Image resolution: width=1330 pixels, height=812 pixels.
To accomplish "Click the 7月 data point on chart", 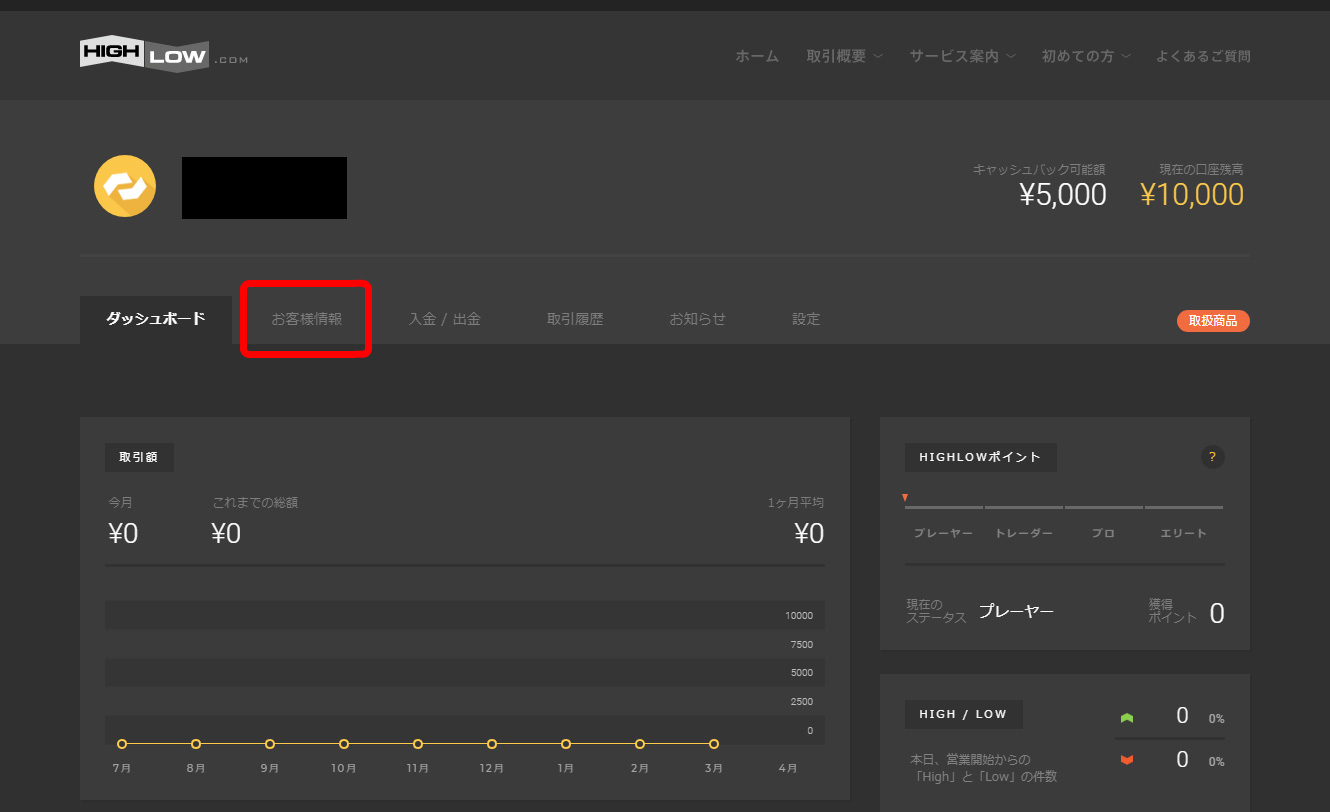I will 122,744.
